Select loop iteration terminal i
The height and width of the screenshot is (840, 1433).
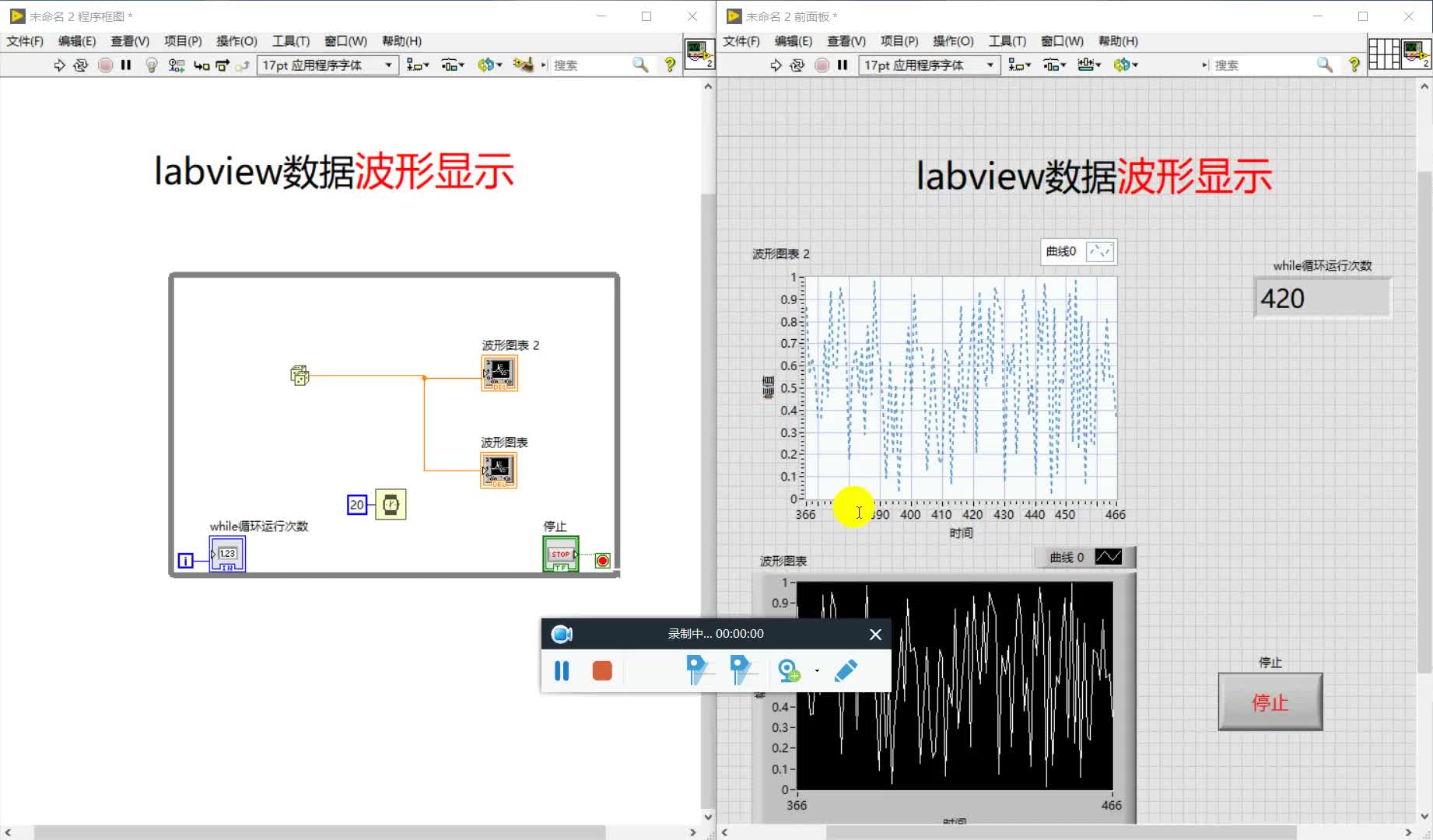tap(185, 560)
